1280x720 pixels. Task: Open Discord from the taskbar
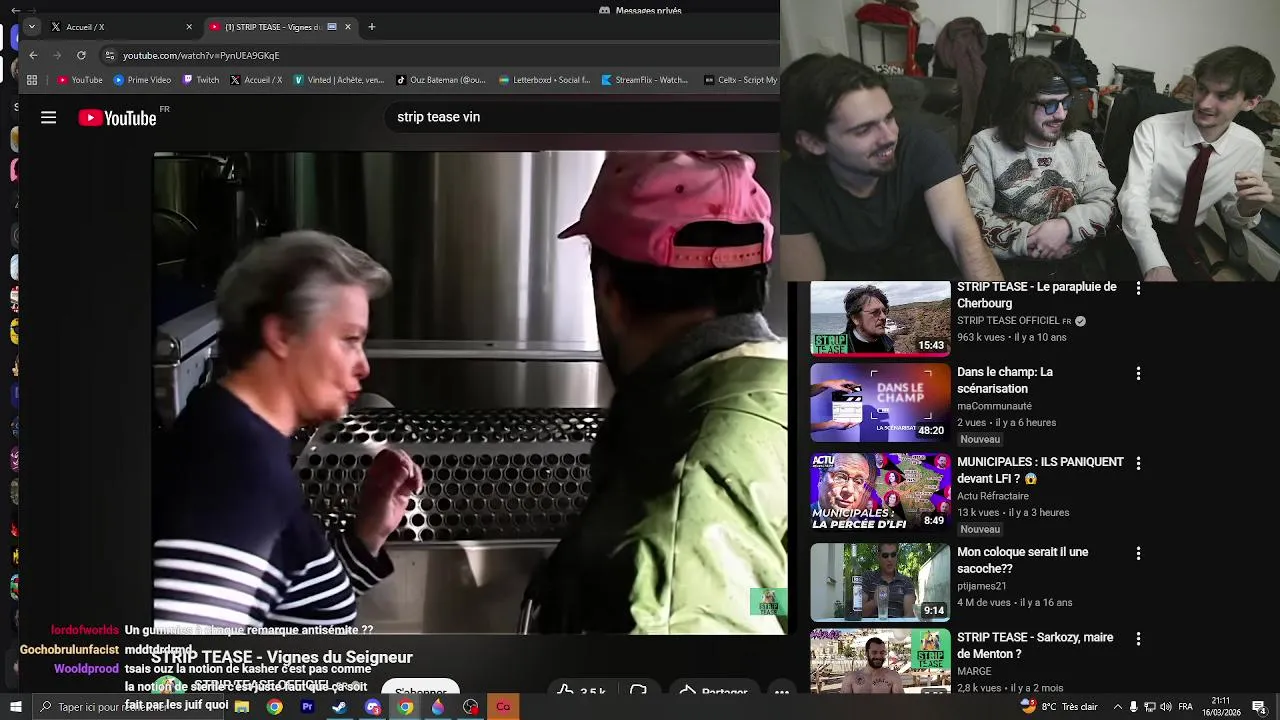pos(373,707)
